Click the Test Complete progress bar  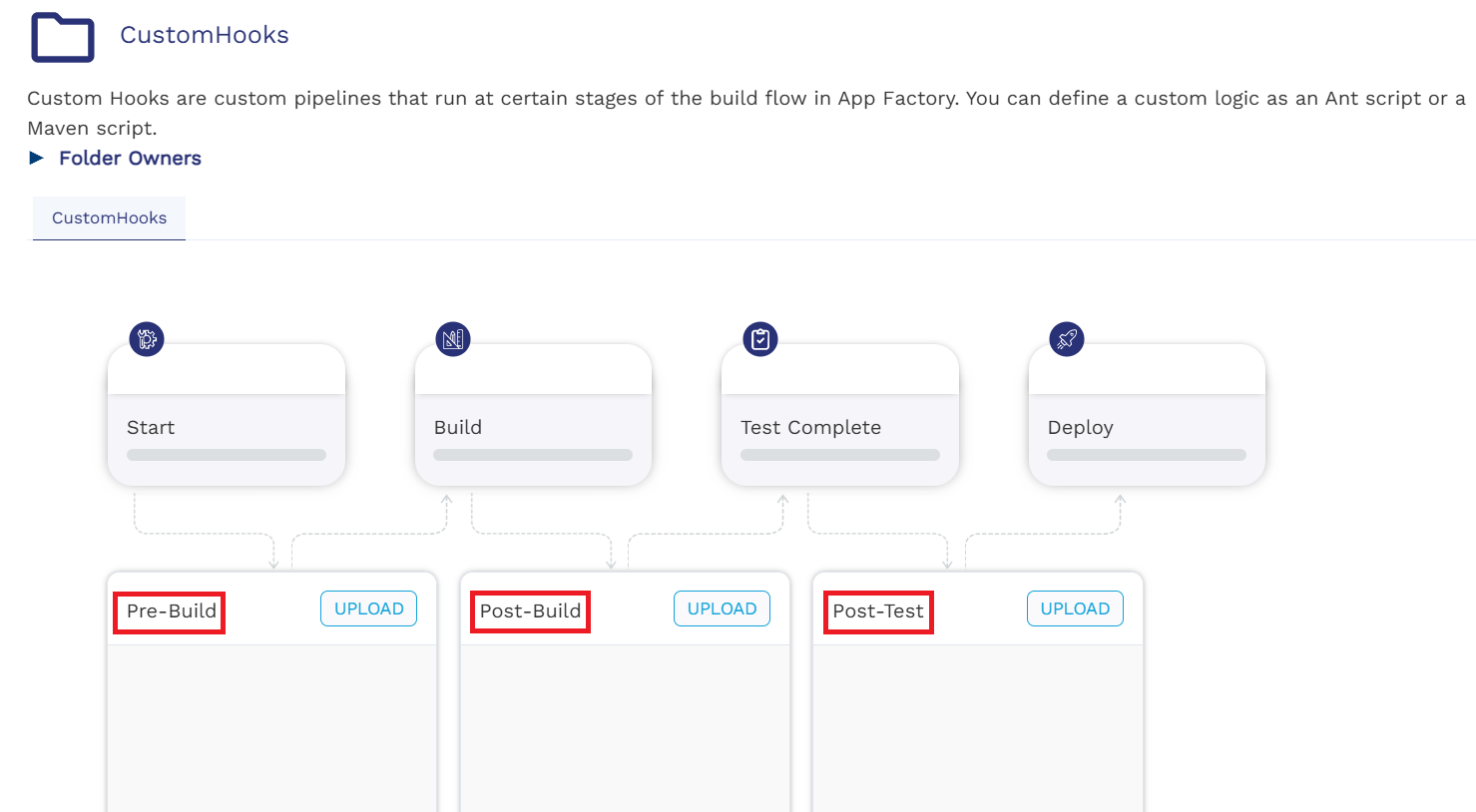coord(840,455)
